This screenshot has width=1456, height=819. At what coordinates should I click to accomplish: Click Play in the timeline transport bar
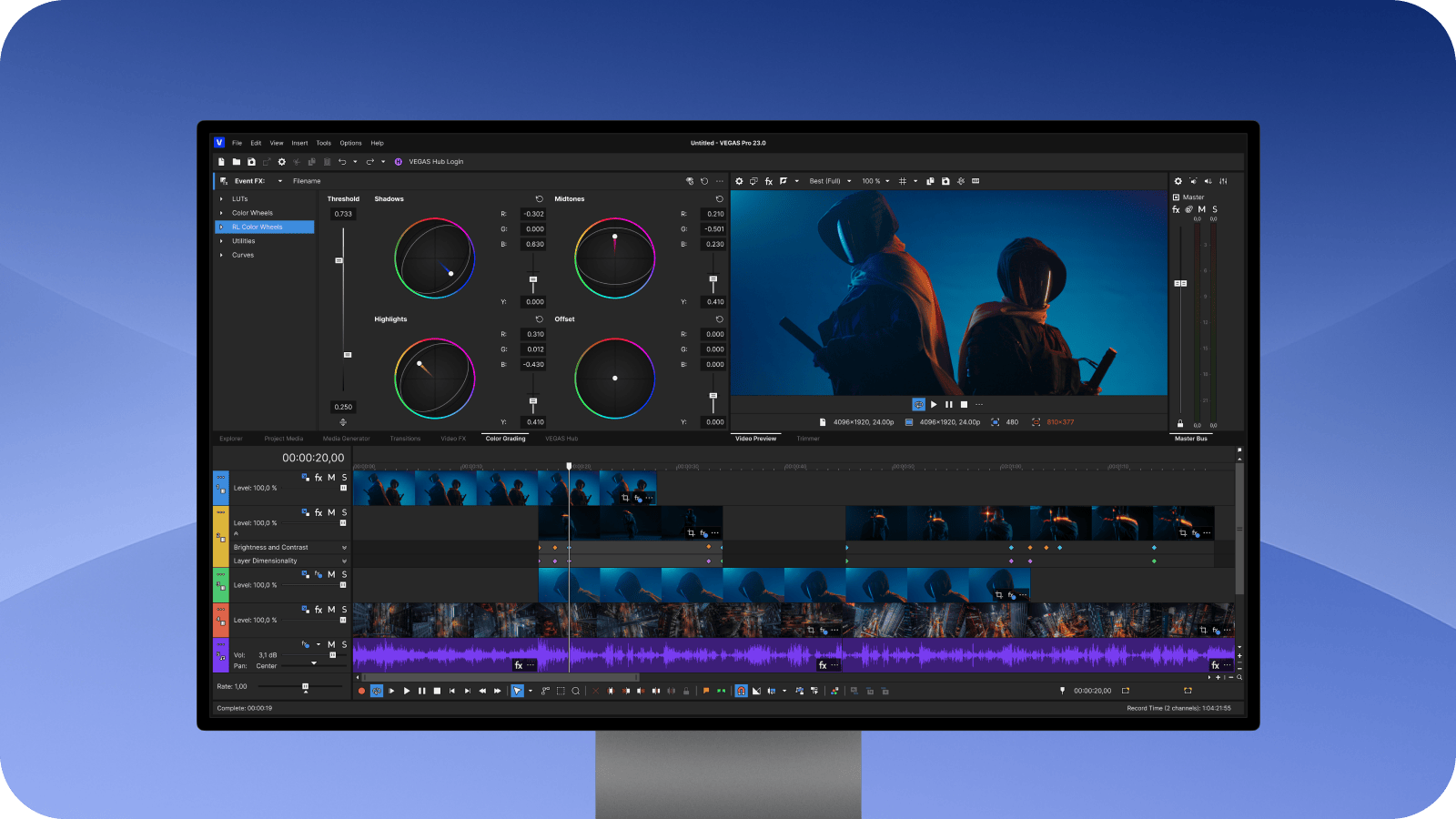pyautogui.click(x=407, y=691)
